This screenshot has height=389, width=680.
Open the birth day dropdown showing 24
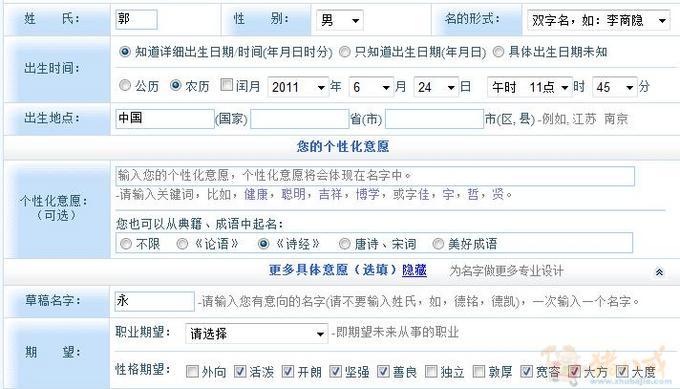click(x=436, y=87)
